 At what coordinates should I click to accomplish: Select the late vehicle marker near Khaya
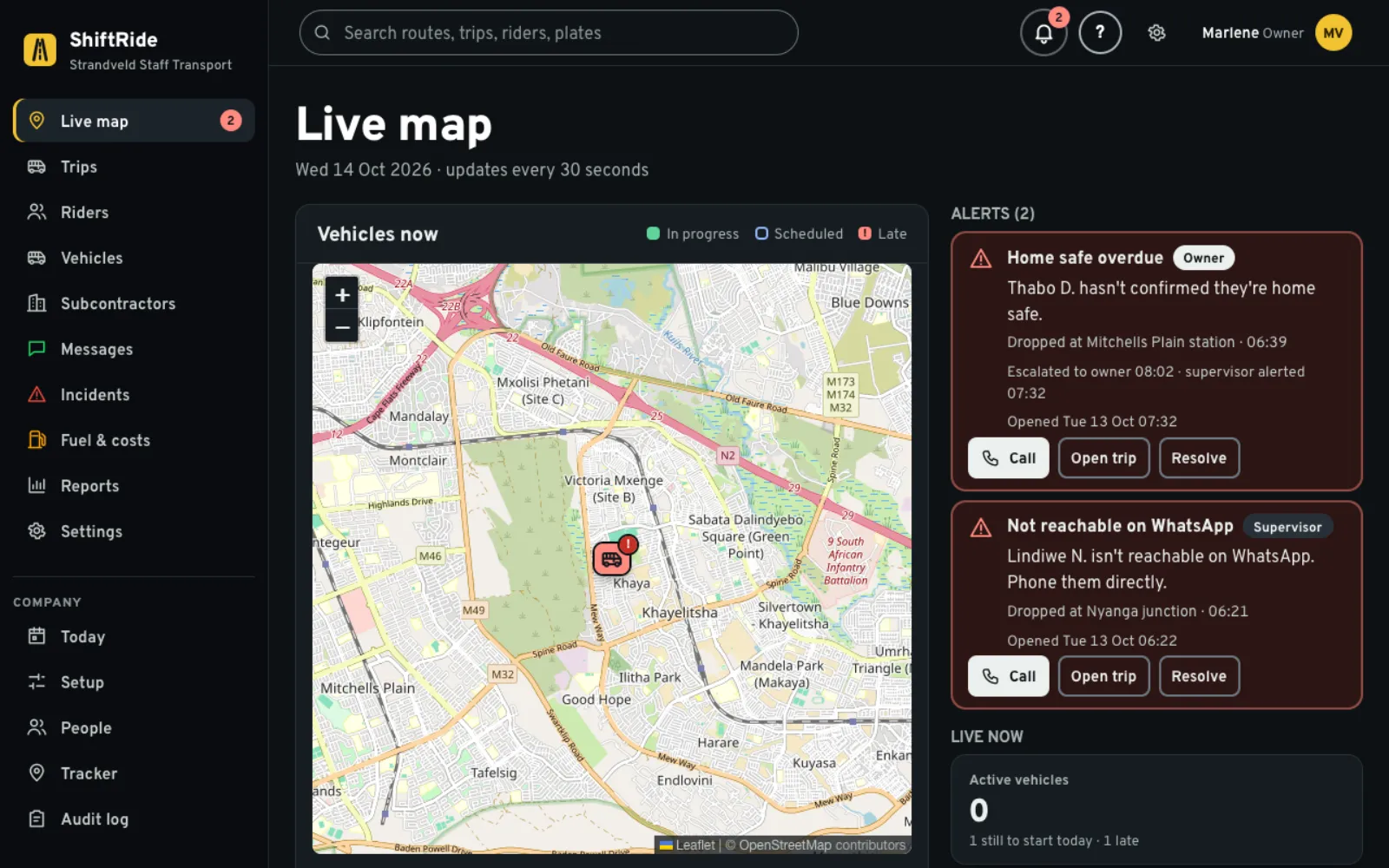pyautogui.click(x=612, y=558)
